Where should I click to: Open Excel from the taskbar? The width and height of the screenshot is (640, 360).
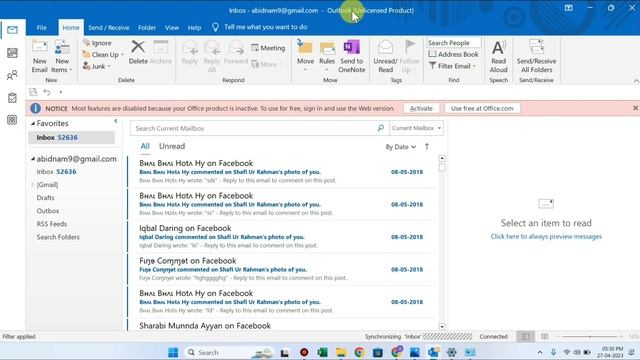[x=322, y=352]
